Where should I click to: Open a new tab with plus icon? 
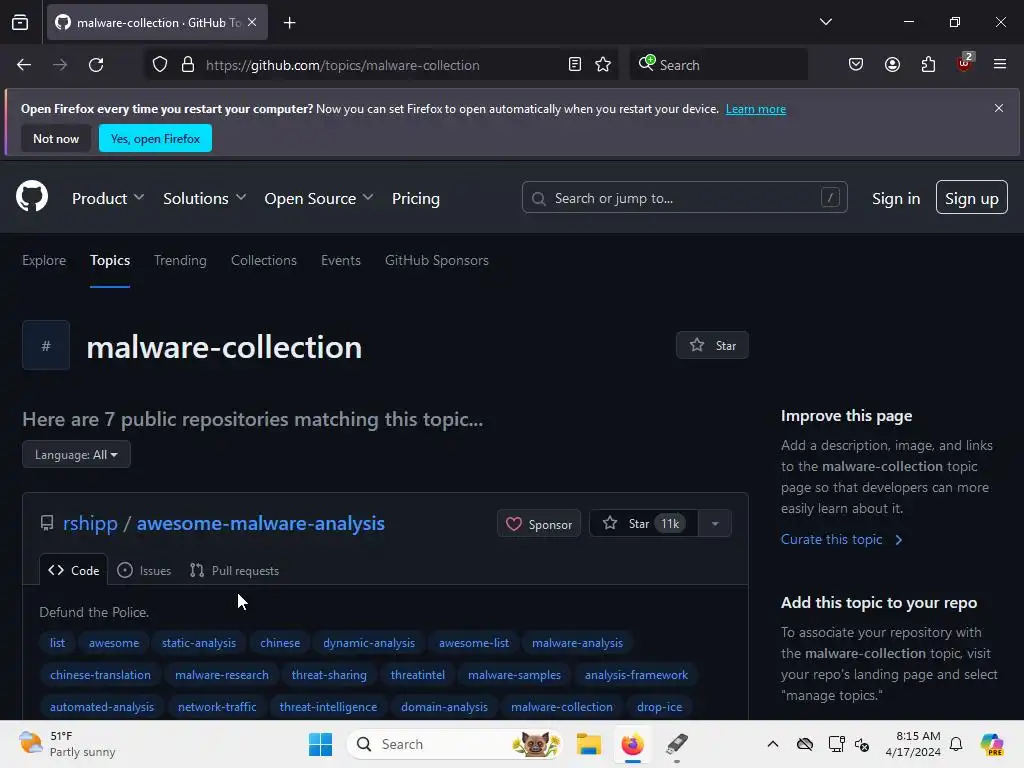pos(290,23)
